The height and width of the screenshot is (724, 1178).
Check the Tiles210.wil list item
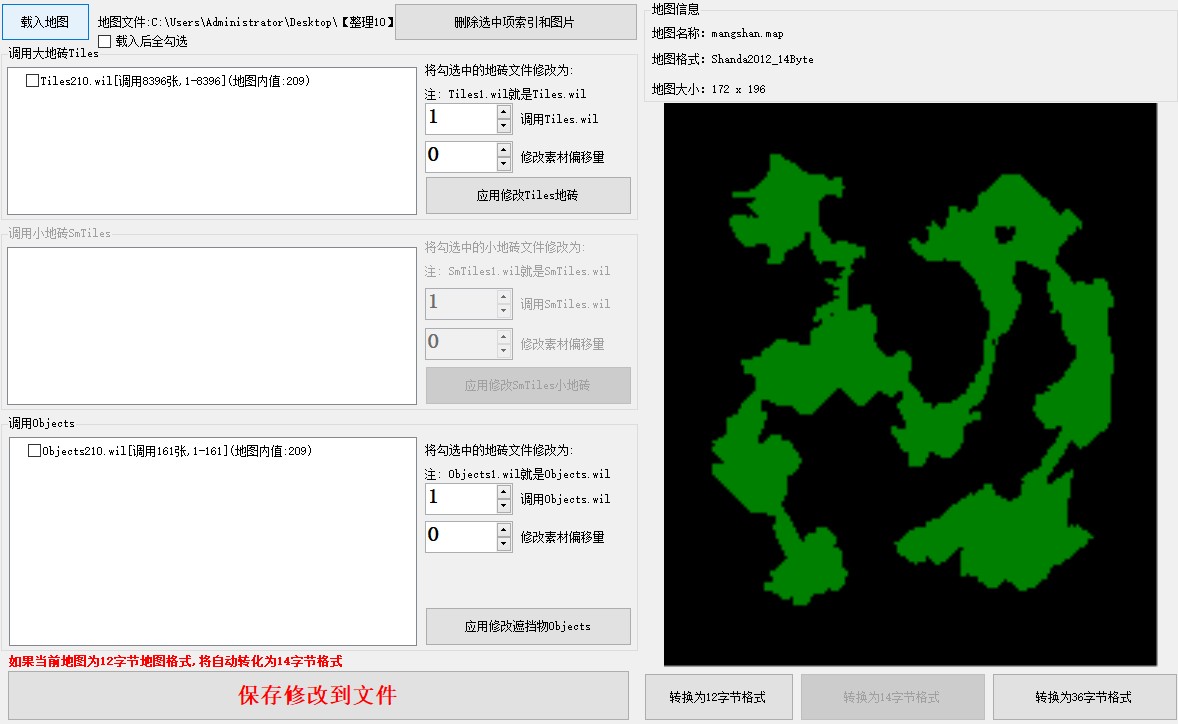coord(33,81)
